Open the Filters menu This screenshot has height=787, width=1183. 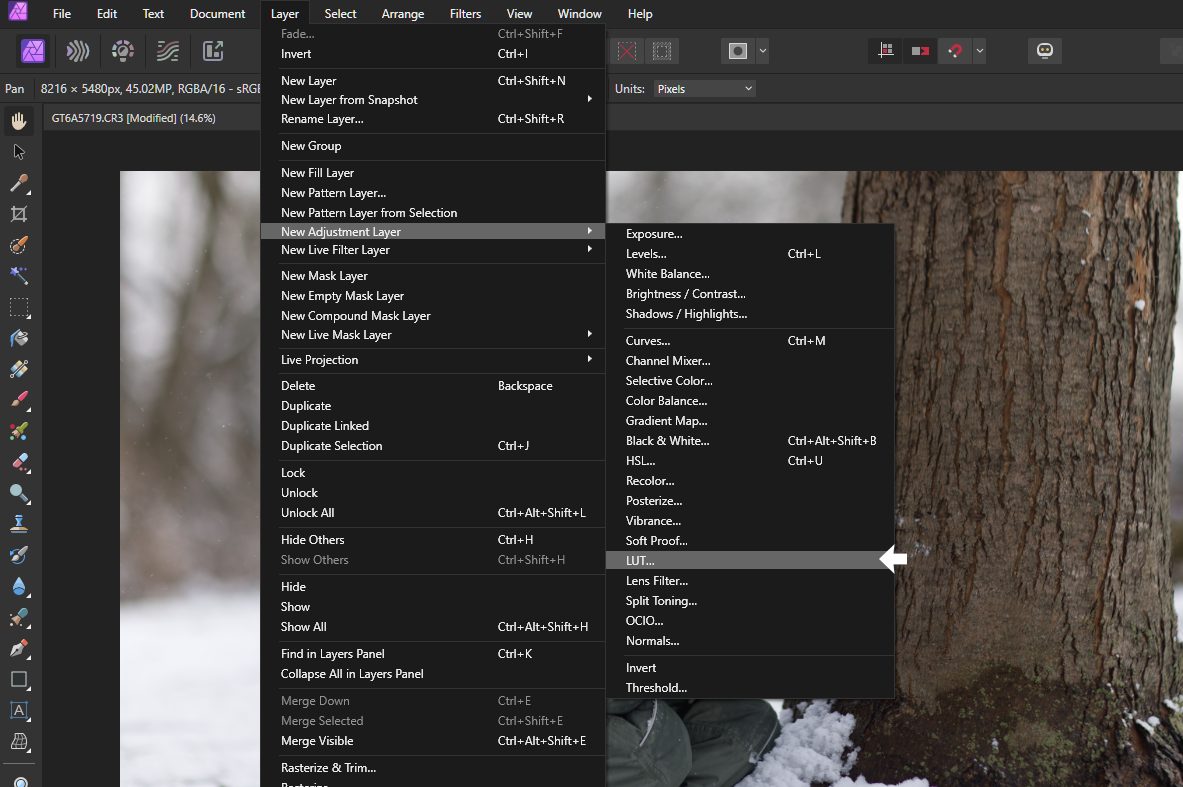465,14
